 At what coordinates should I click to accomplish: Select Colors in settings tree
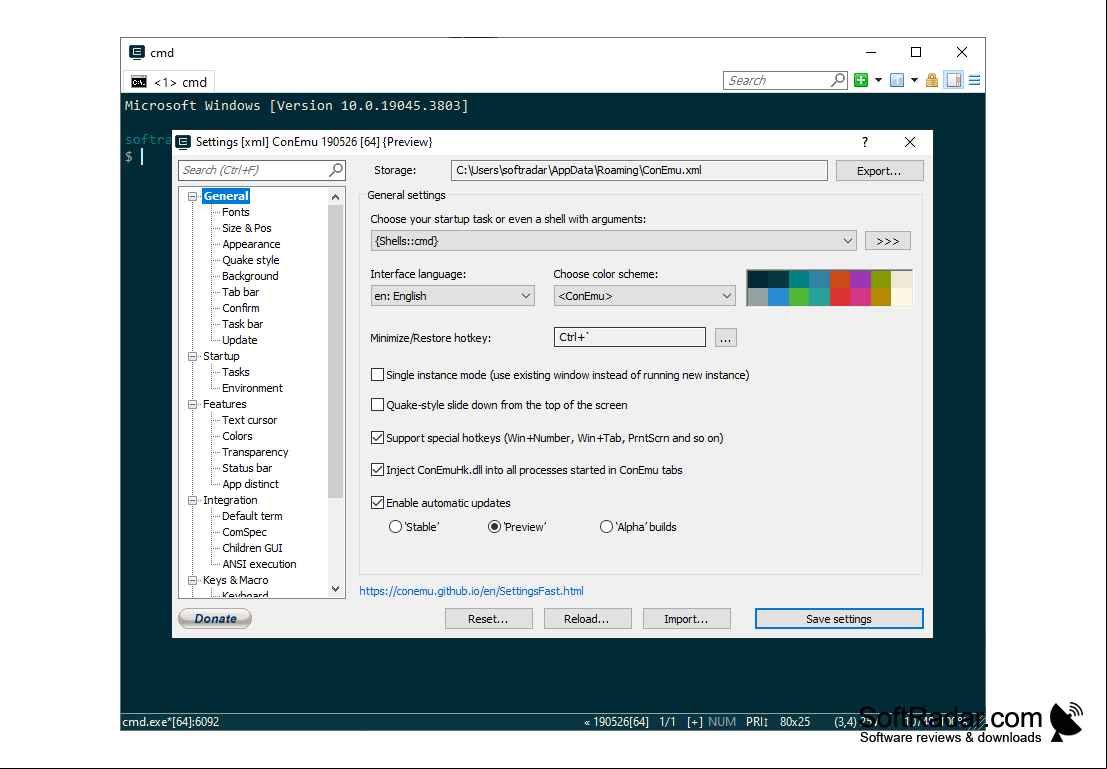[x=237, y=436]
